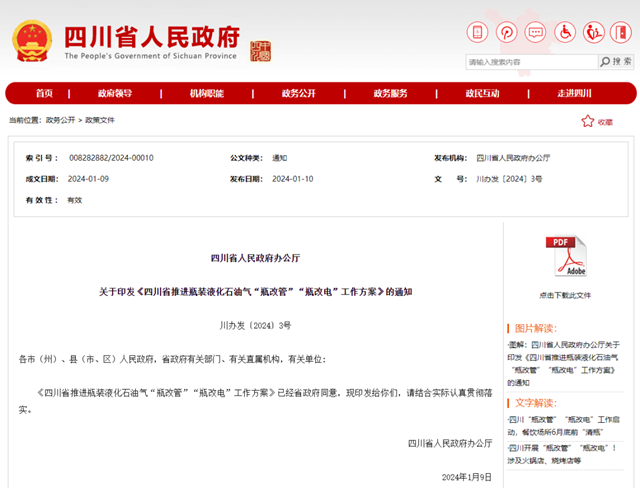Select 公文种类 value 通知
The width and height of the screenshot is (640, 488).
click(280, 158)
